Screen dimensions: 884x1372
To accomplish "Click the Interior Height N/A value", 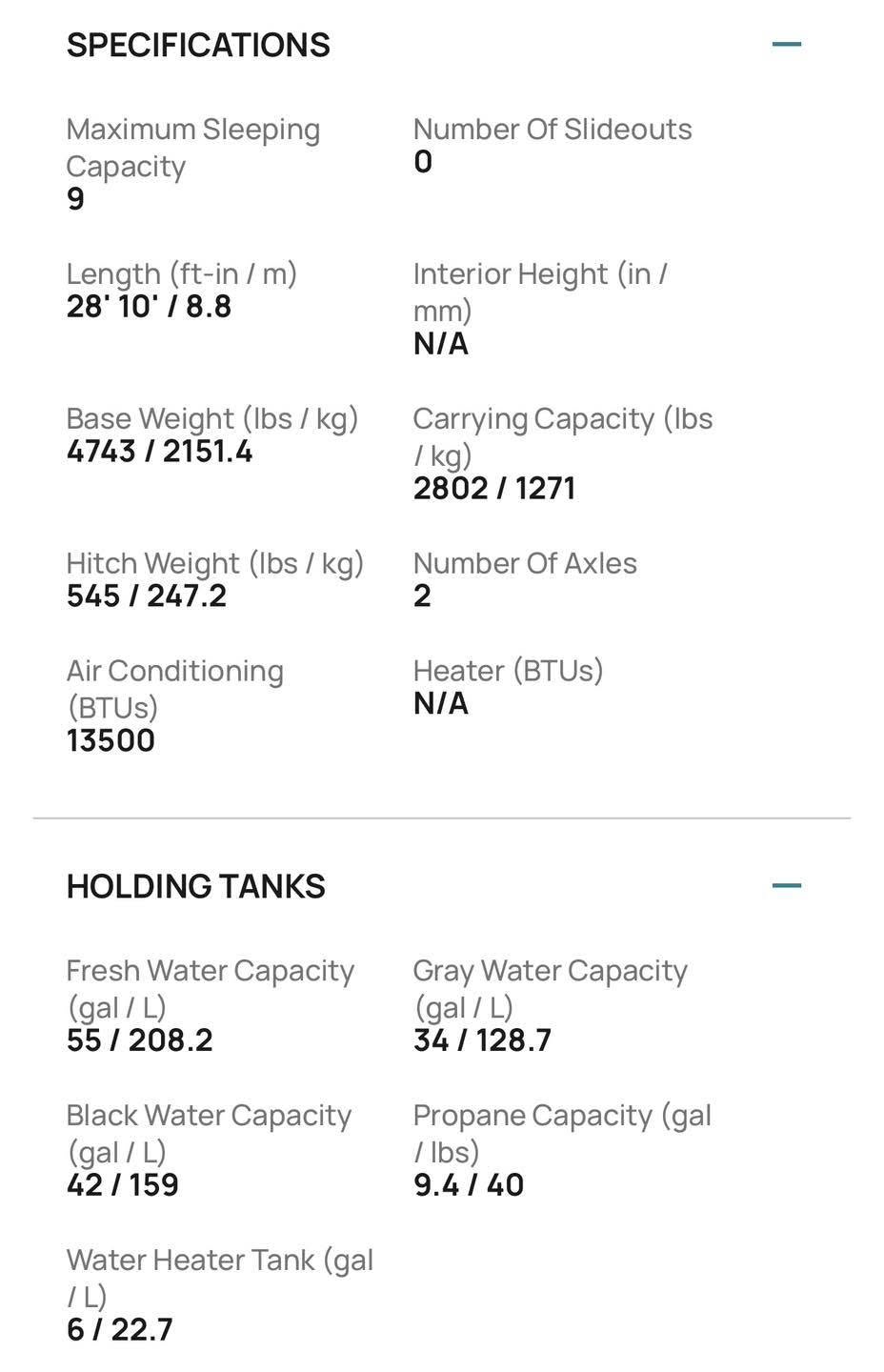I will pos(440,343).
